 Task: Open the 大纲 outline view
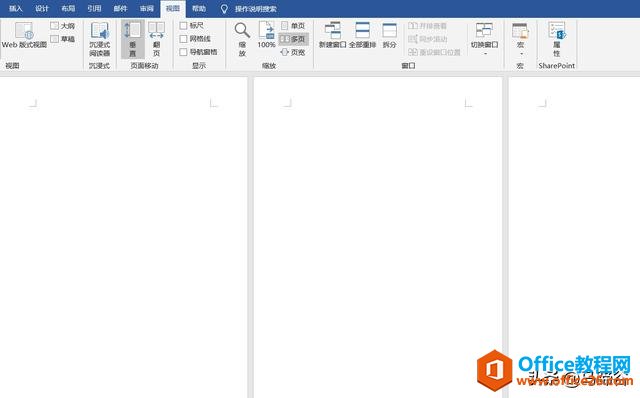(62, 26)
